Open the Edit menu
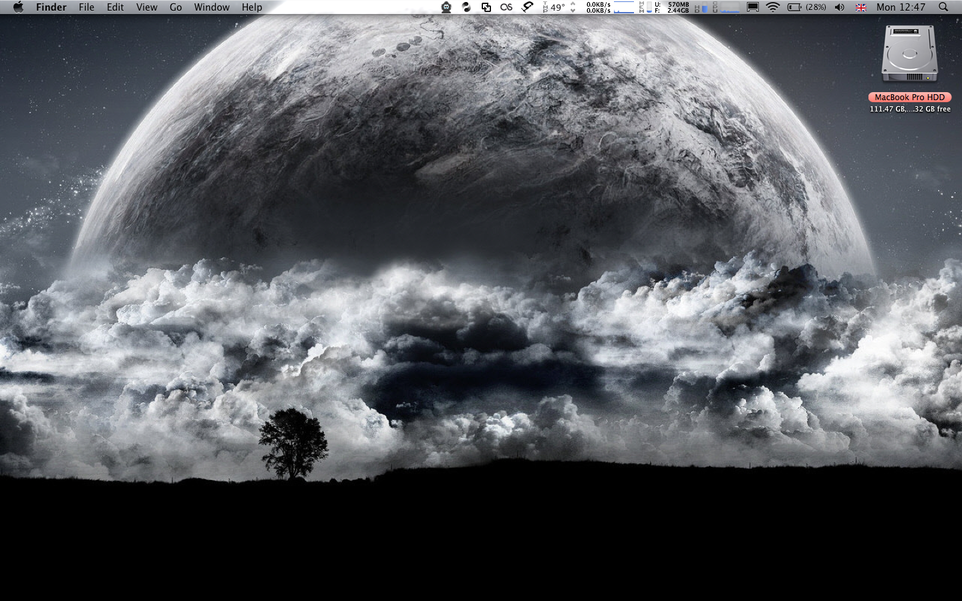This screenshot has height=601, width=962. tap(115, 7)
